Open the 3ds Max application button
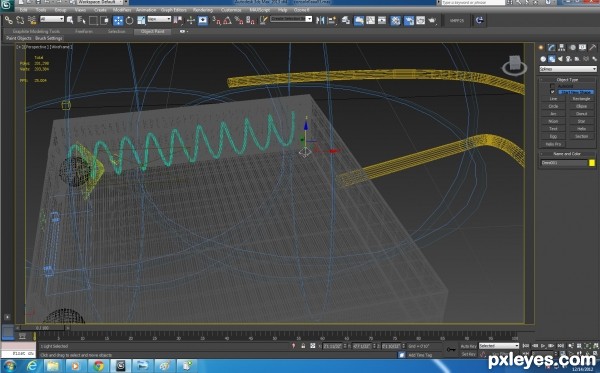The width and height of the screenshot is (600, 373). point(7,5)
